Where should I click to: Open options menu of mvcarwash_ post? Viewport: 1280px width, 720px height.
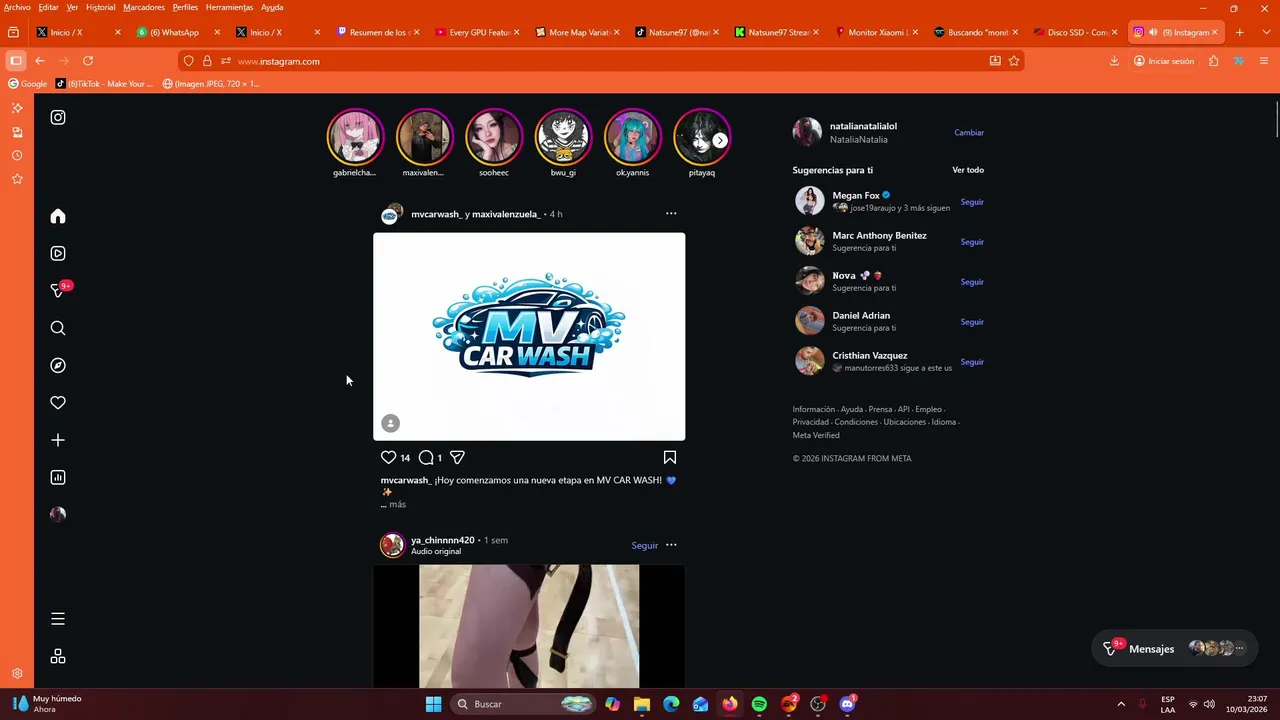tap(671, 213)
